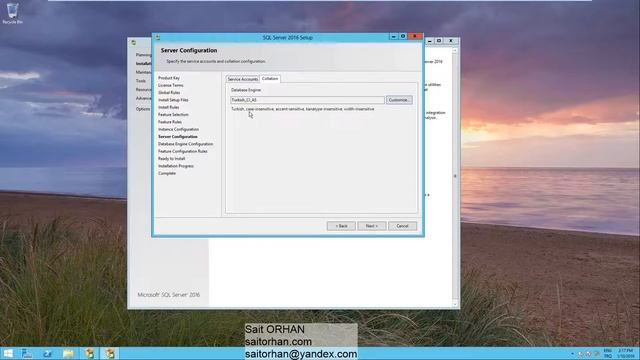Image resolution: width=640 pixels, height=360 pixels.
Task: Close the SQL Server 2016 Setup dialog
Action: 415,37
